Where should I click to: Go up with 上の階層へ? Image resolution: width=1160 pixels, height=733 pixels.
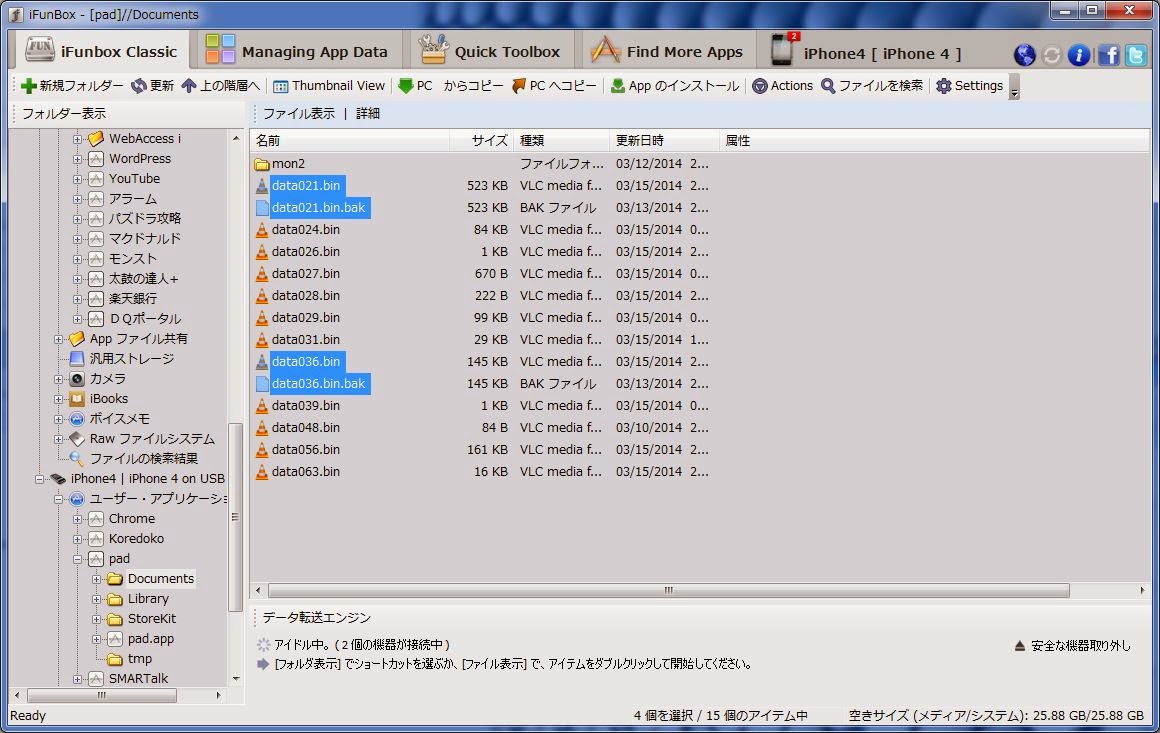coord(220,86)
